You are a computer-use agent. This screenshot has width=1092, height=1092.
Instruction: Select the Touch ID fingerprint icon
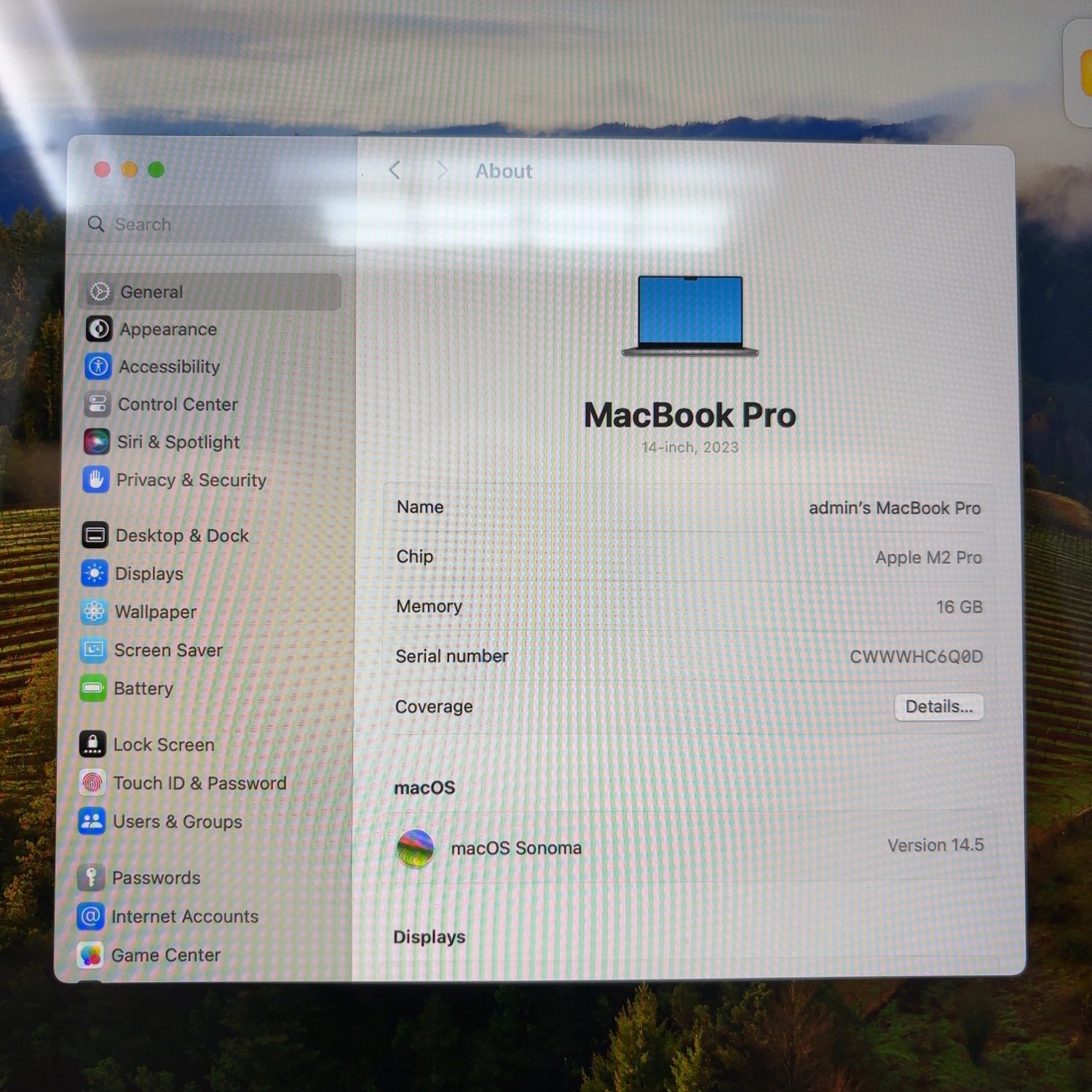[x=92, y=783]
